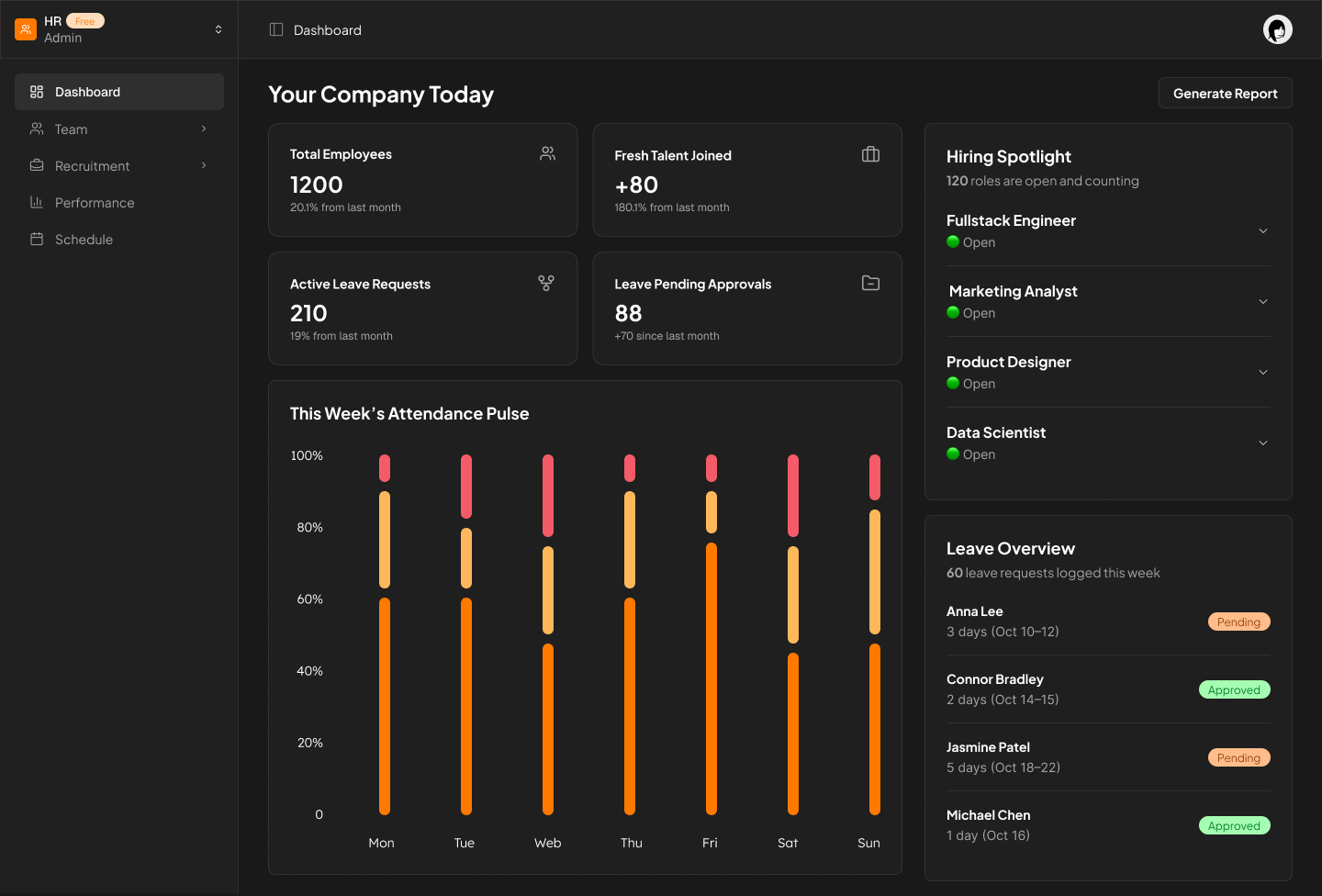Image resolution: width=1322 pixels, height=896 pixels.
Task: Expand the Data Scientist role details
Action: coord(1262,443)
